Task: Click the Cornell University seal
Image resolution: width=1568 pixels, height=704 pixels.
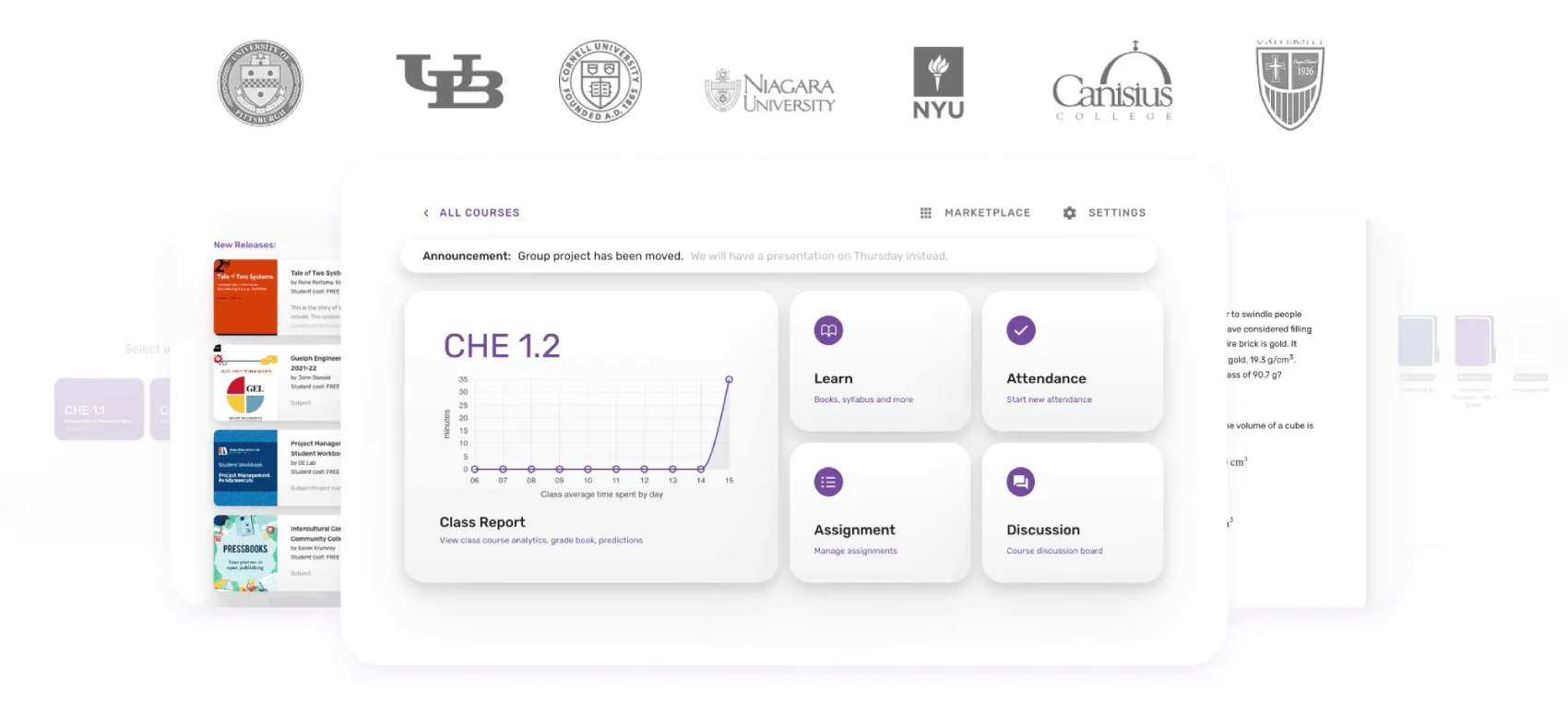Action: tap(600, 81)
